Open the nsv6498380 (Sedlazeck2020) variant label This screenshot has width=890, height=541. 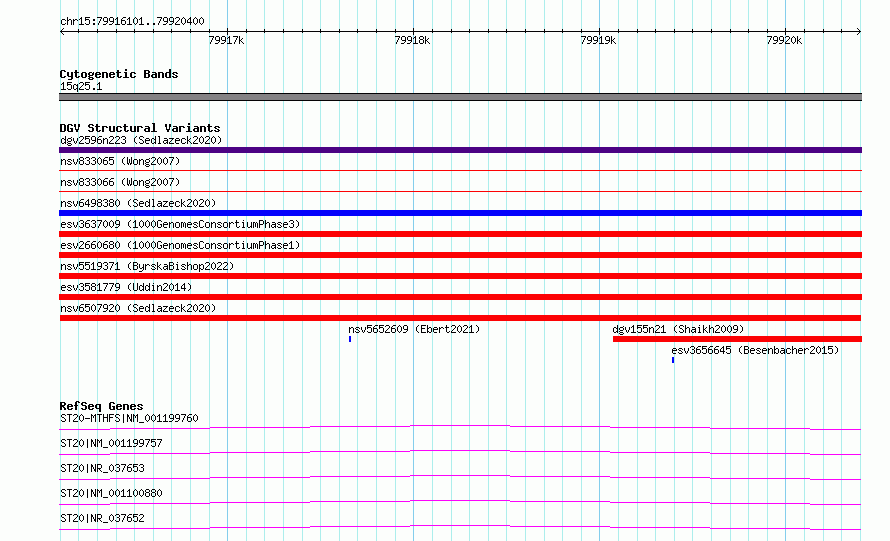138,203
